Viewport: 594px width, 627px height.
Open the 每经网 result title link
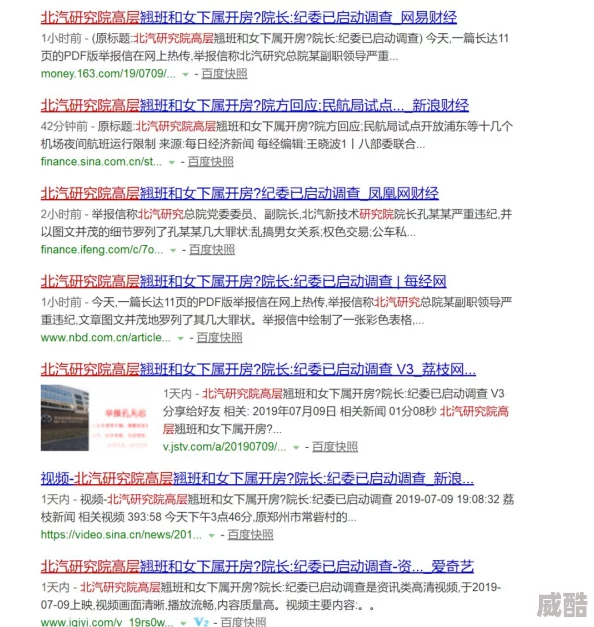(243, 282)
